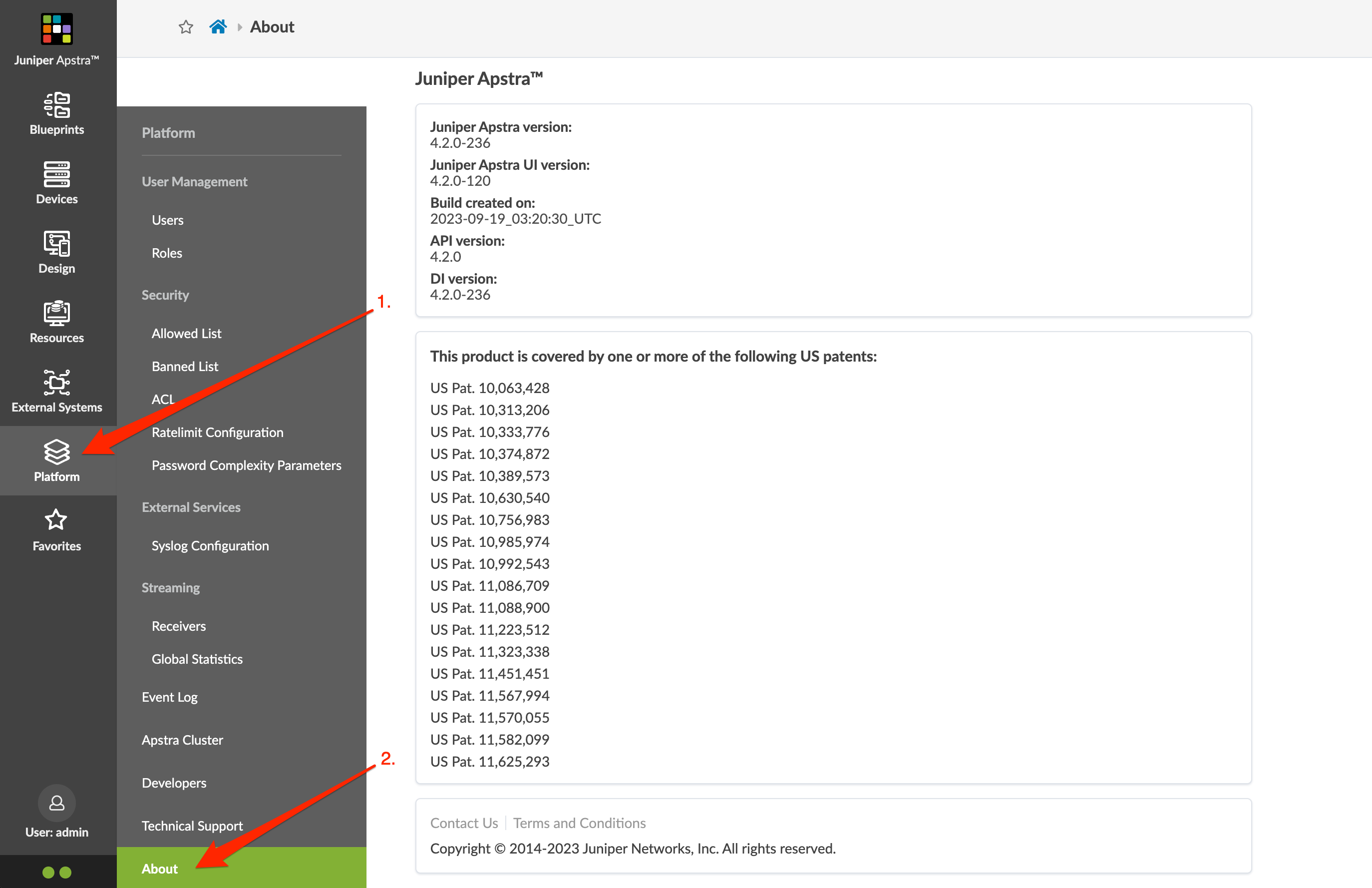Open Terms and Conditions link
The image size is (1372, 888).
pyautogui.click(x=579, y=823)
